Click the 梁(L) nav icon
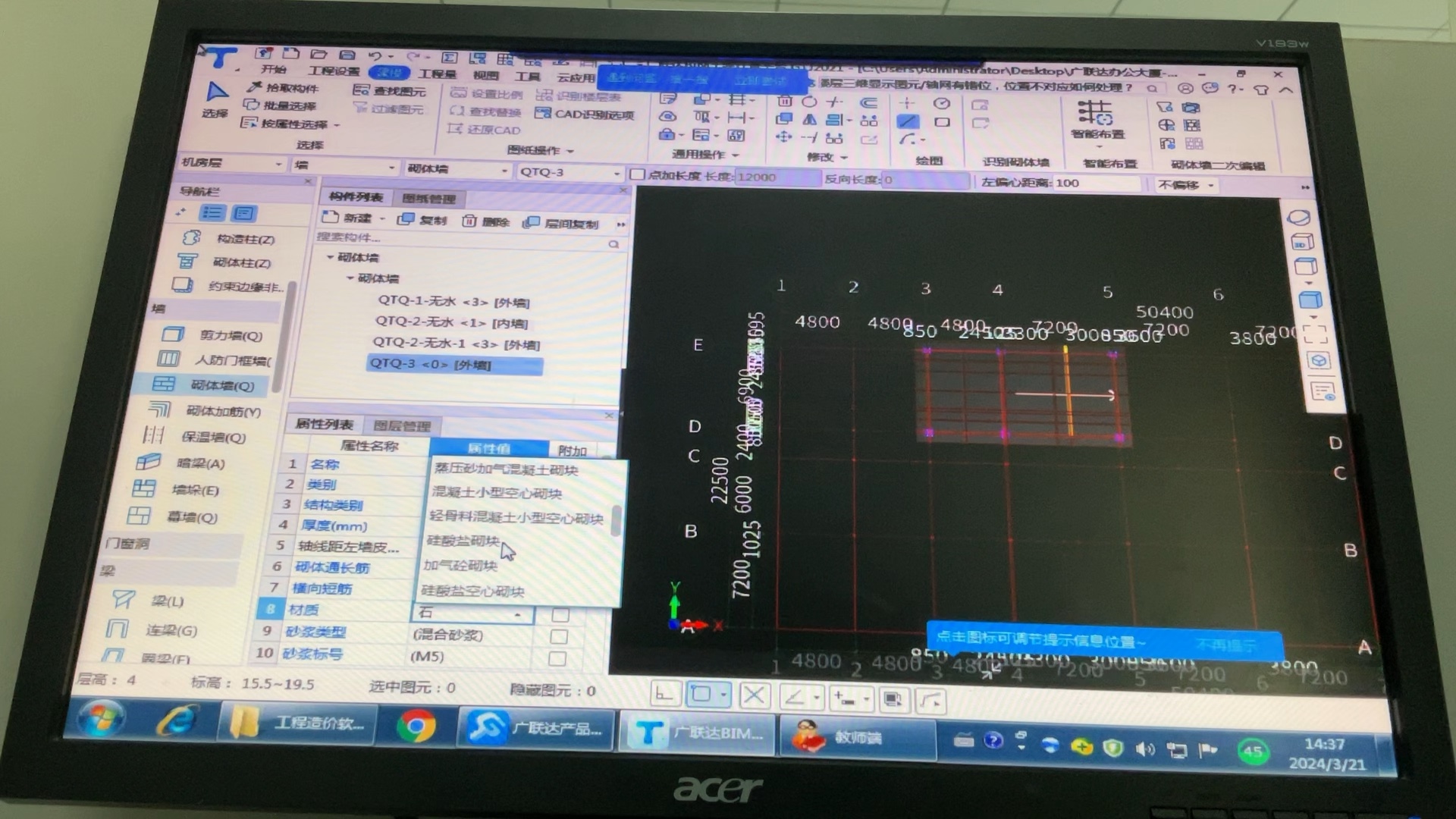The image size is (1456, 819). [x=123, y=599]
